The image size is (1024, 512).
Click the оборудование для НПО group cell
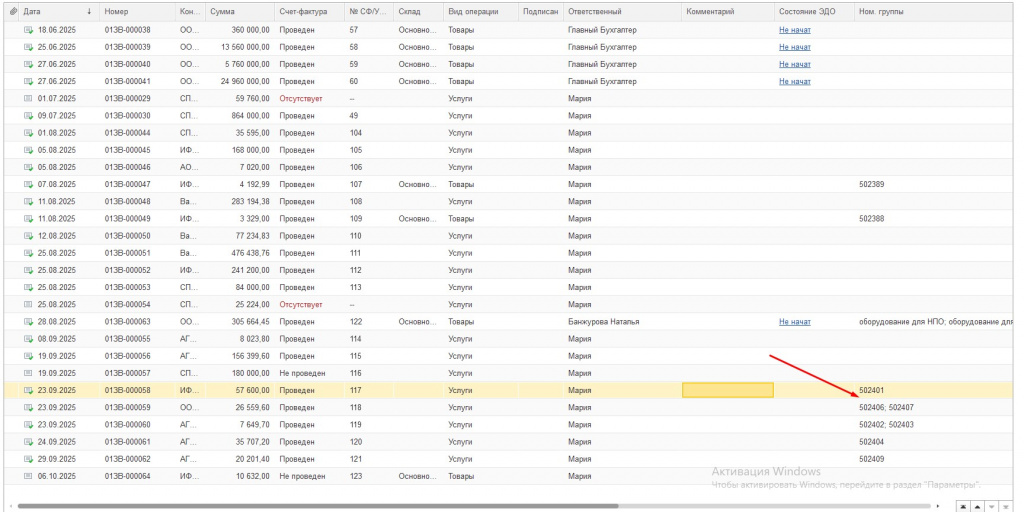pos(935,322)
